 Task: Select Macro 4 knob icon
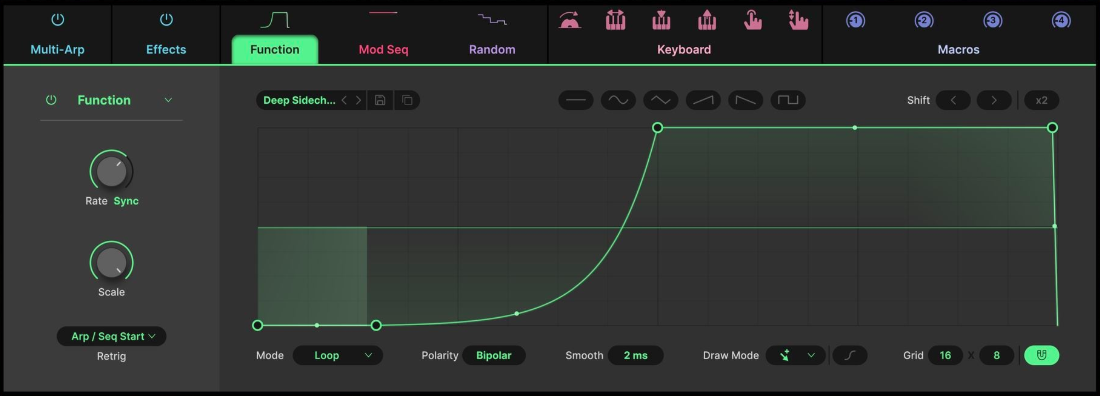point(1061,20)
